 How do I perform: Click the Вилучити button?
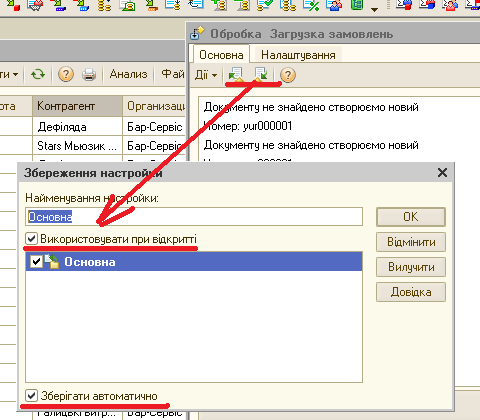coord(411,267)
